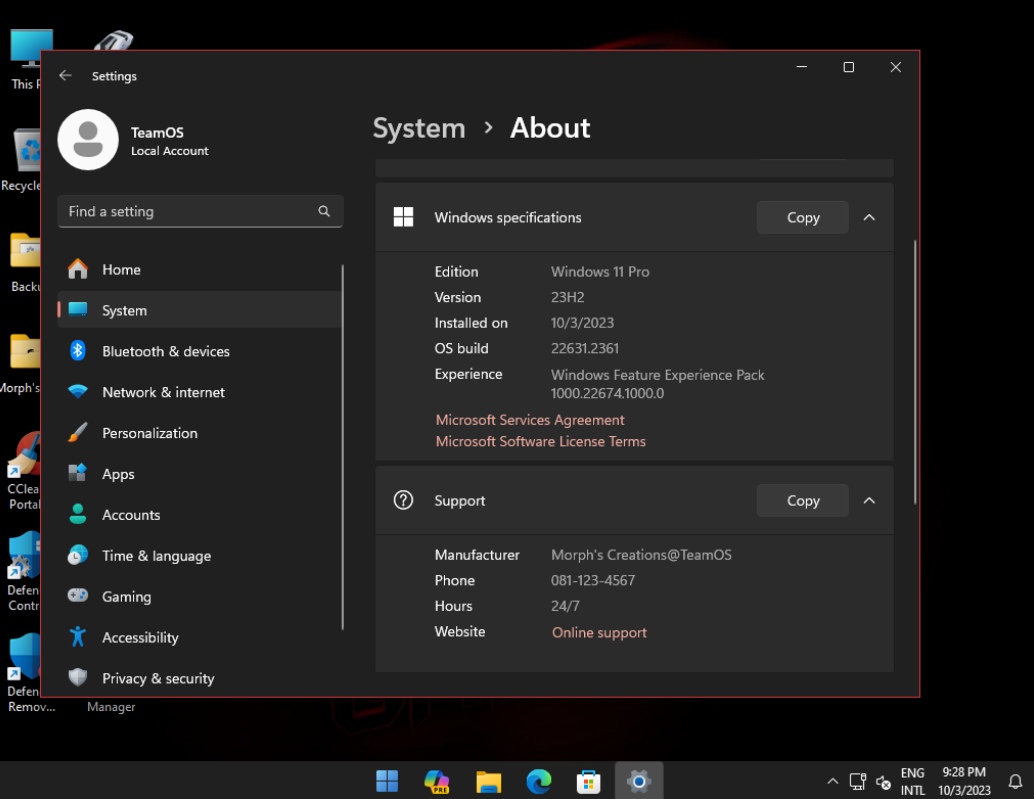Viewport: 1034px width, 799px height.
Task: Open Bluetooth & devices settings
Action: point(199,351)
